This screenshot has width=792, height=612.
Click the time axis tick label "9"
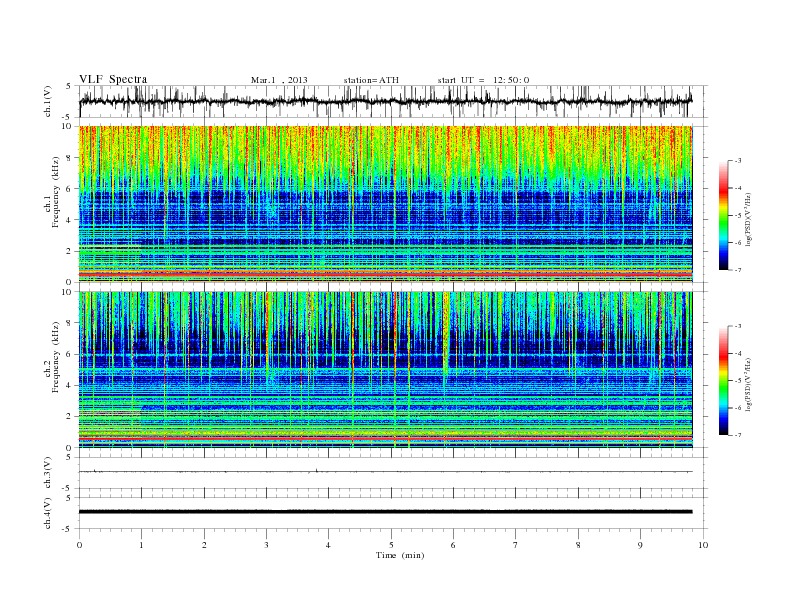click(x=640, y=545)
